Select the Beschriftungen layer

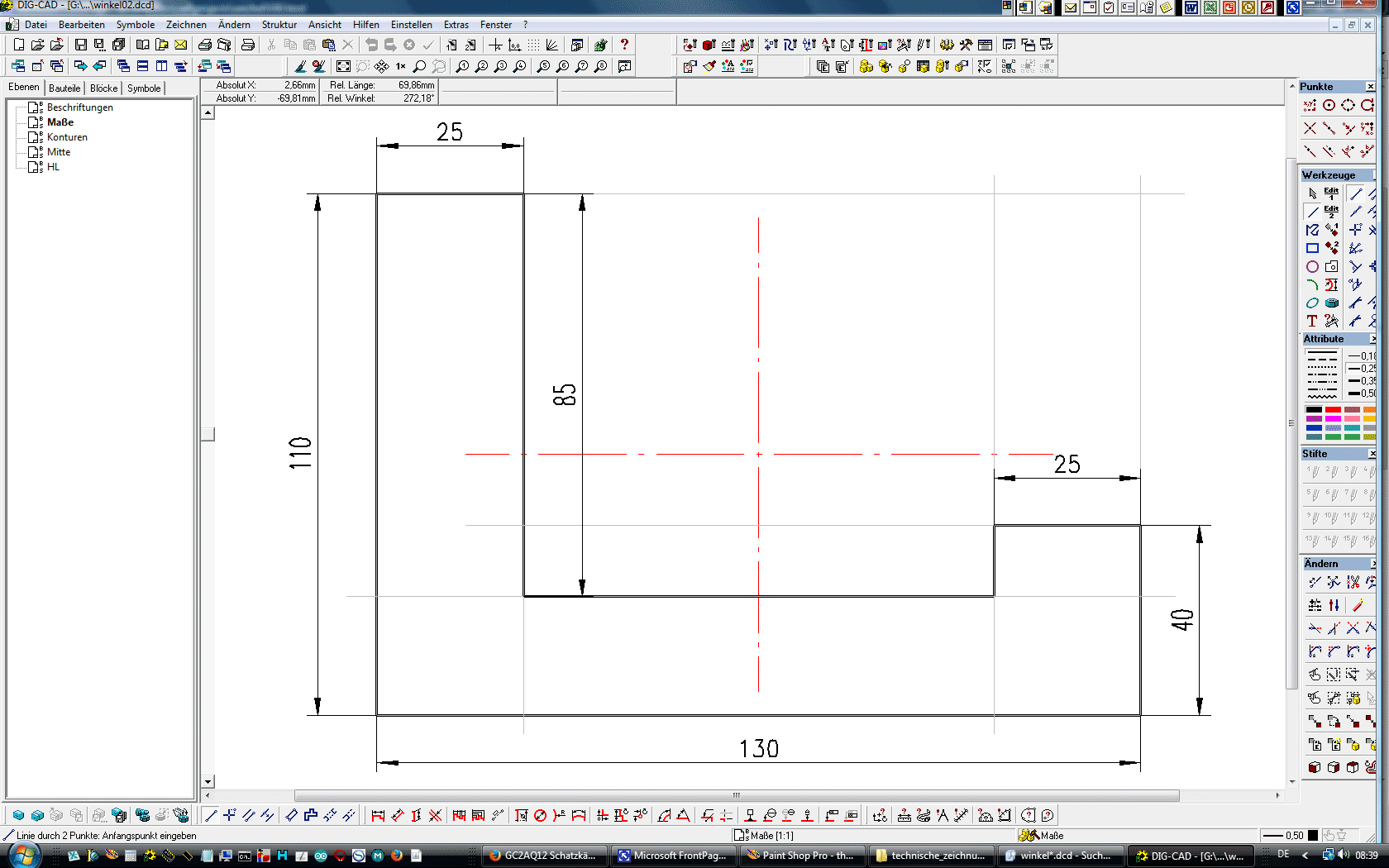pyautogui.click(x=79, y=107)
